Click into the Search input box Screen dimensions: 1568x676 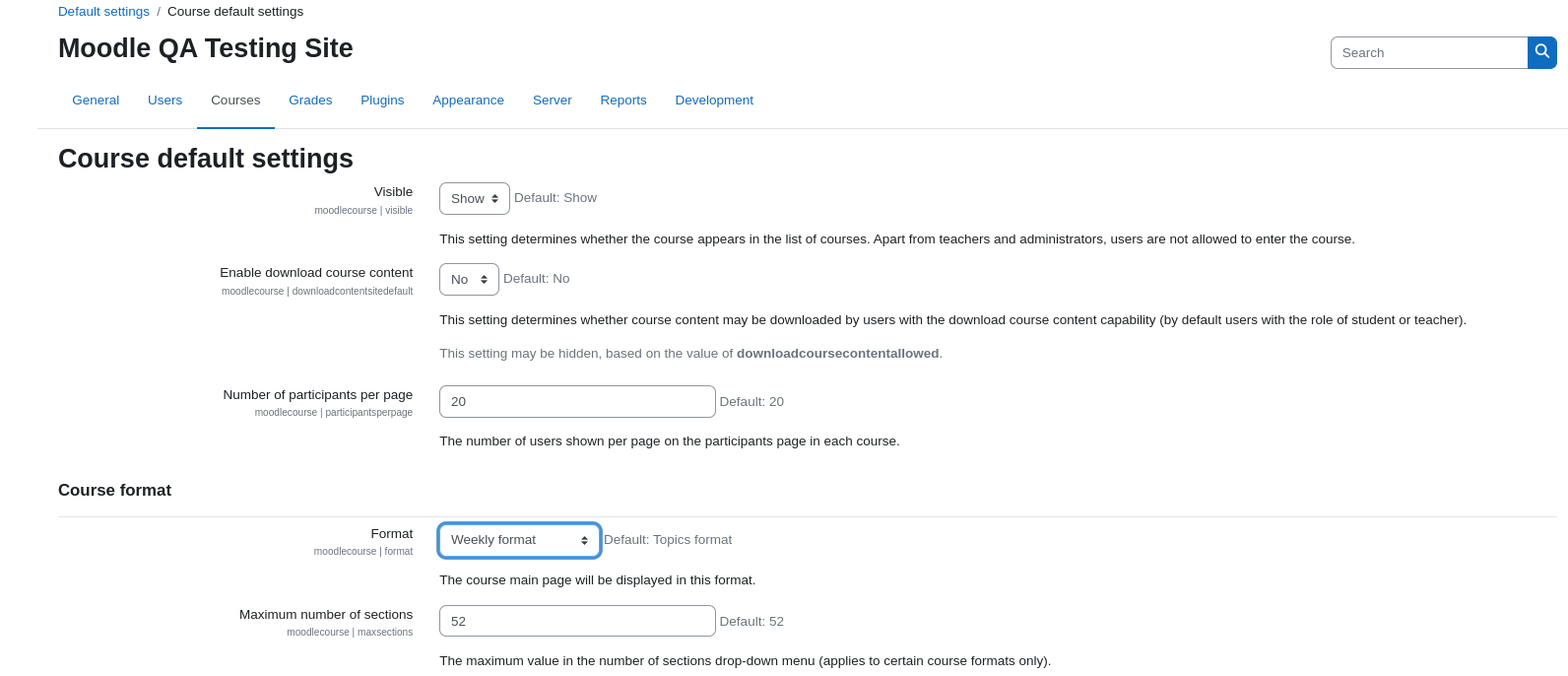(1428, 52)
